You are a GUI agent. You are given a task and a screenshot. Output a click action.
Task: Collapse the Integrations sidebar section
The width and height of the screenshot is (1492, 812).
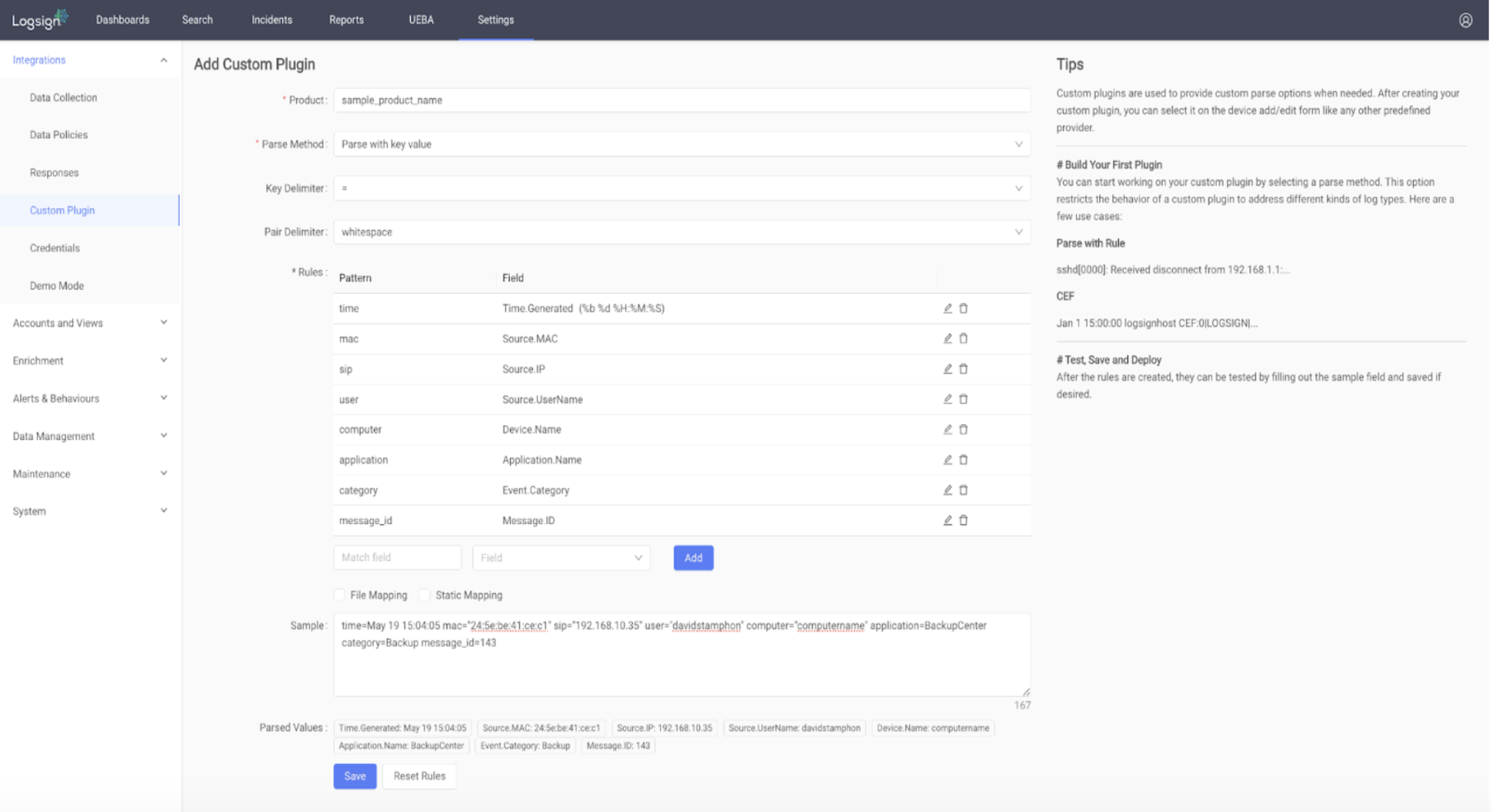(x=89, y=59)
